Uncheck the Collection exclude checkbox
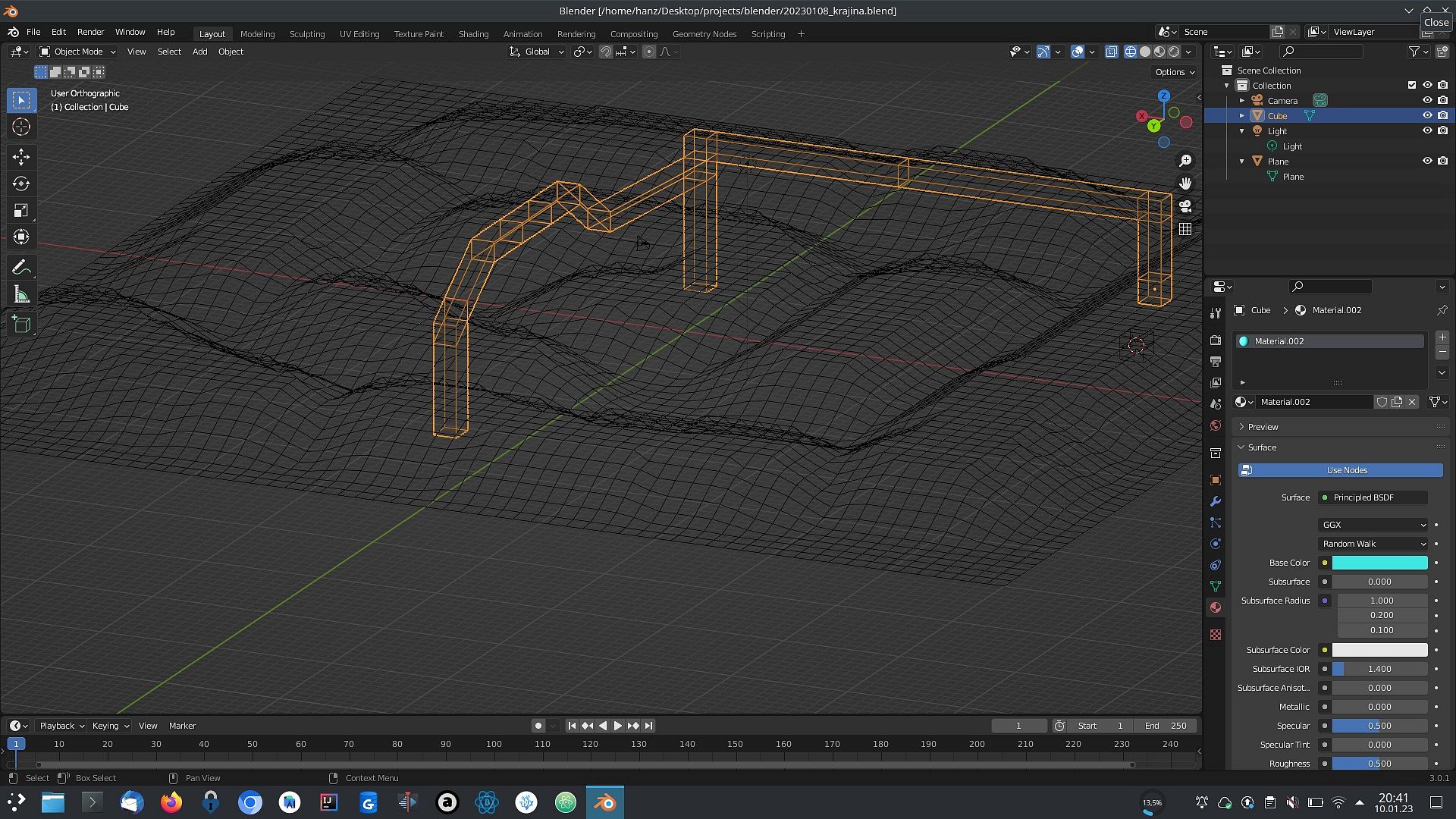 coord(1411,85)
